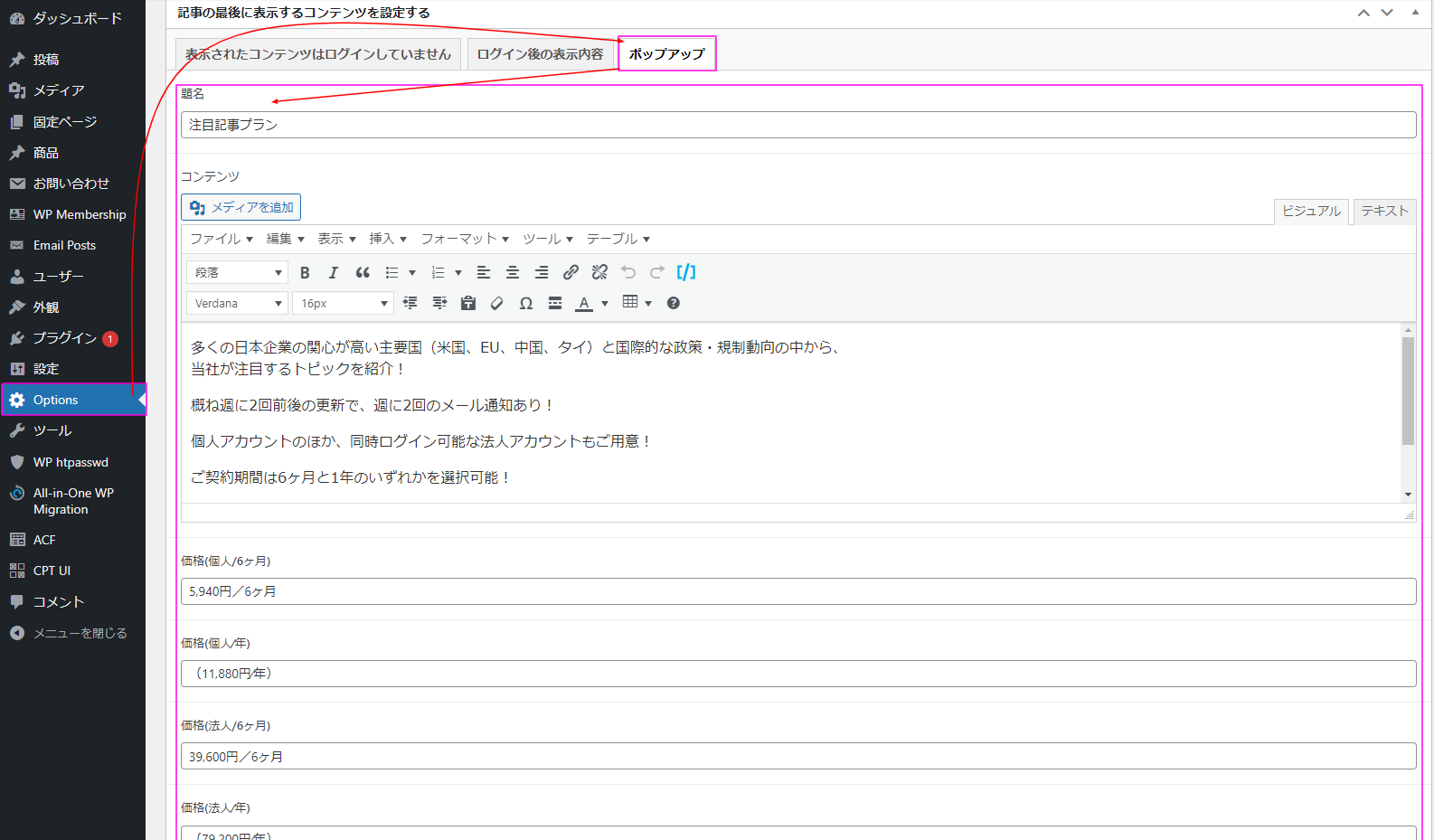Insert a blockquote
Image resolution: width=1434 pixels, height=840 pixels.
(363, 272)
